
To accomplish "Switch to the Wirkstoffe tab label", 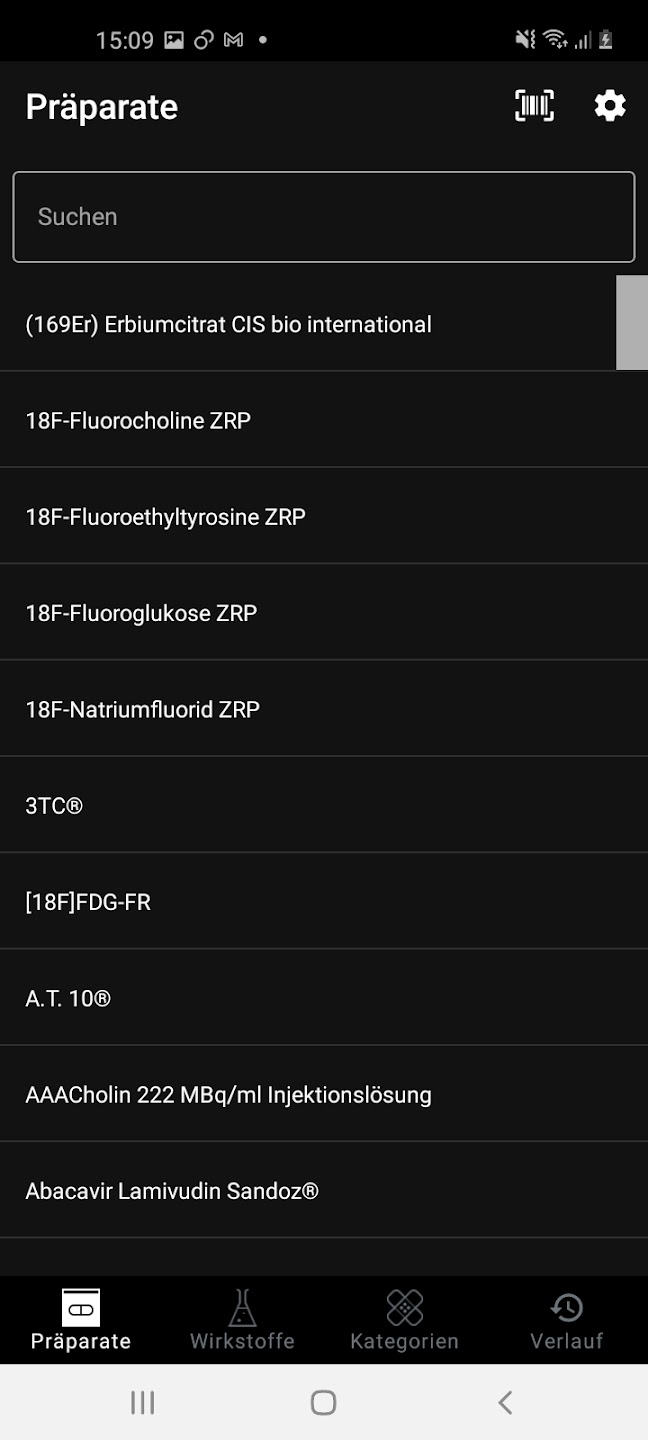I will [x=242, y=1341].
